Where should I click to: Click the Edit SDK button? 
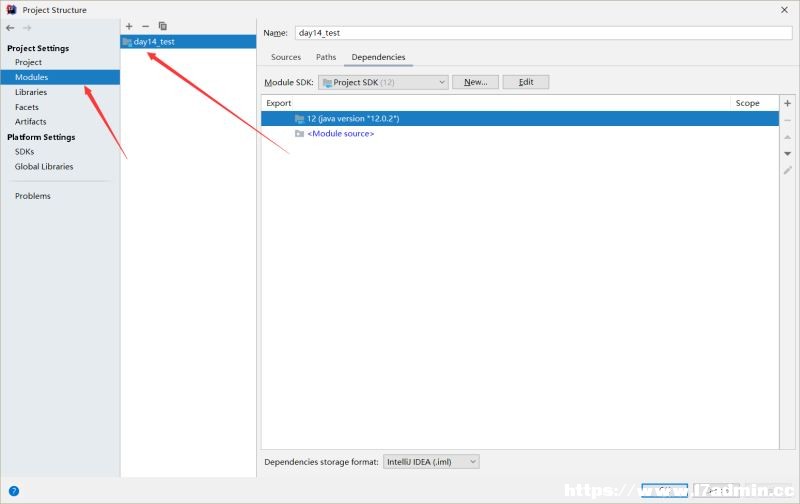coord(526,82)
